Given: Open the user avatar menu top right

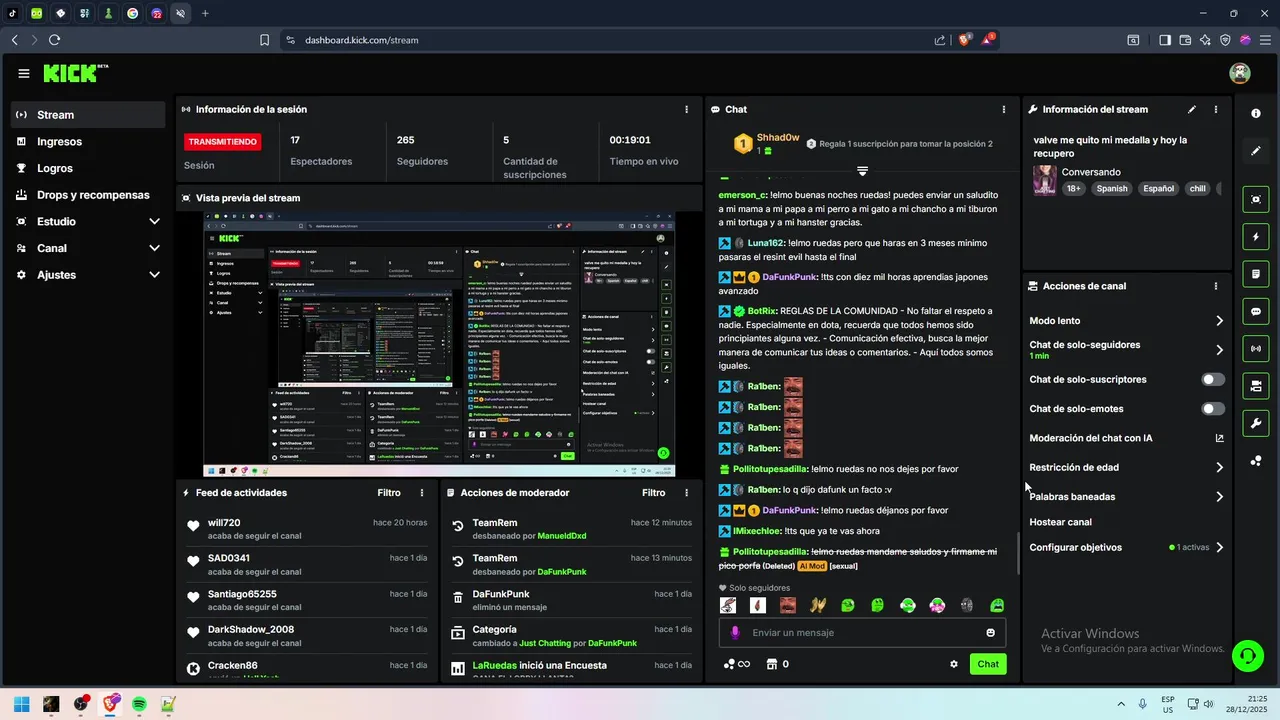Looking at the screenshot, I should pyautogui.click(x=1240, y=73).
